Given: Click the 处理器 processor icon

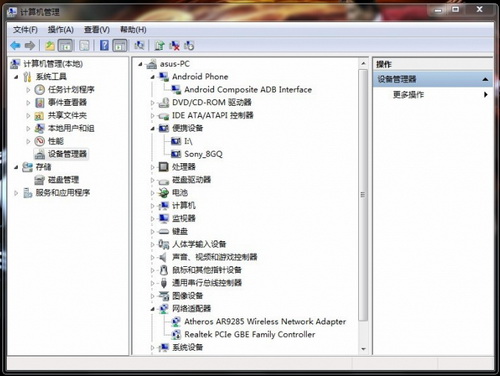Looking at the screenshot, I should coord(164,167).
